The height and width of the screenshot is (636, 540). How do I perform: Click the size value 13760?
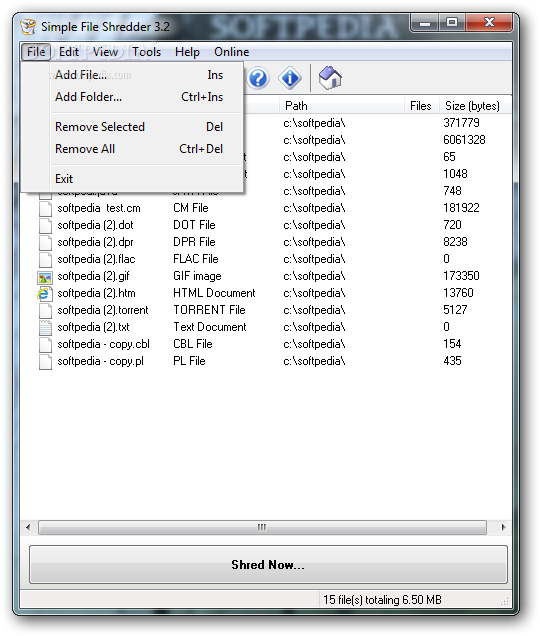pyautogui.click(x=458, y=294)
